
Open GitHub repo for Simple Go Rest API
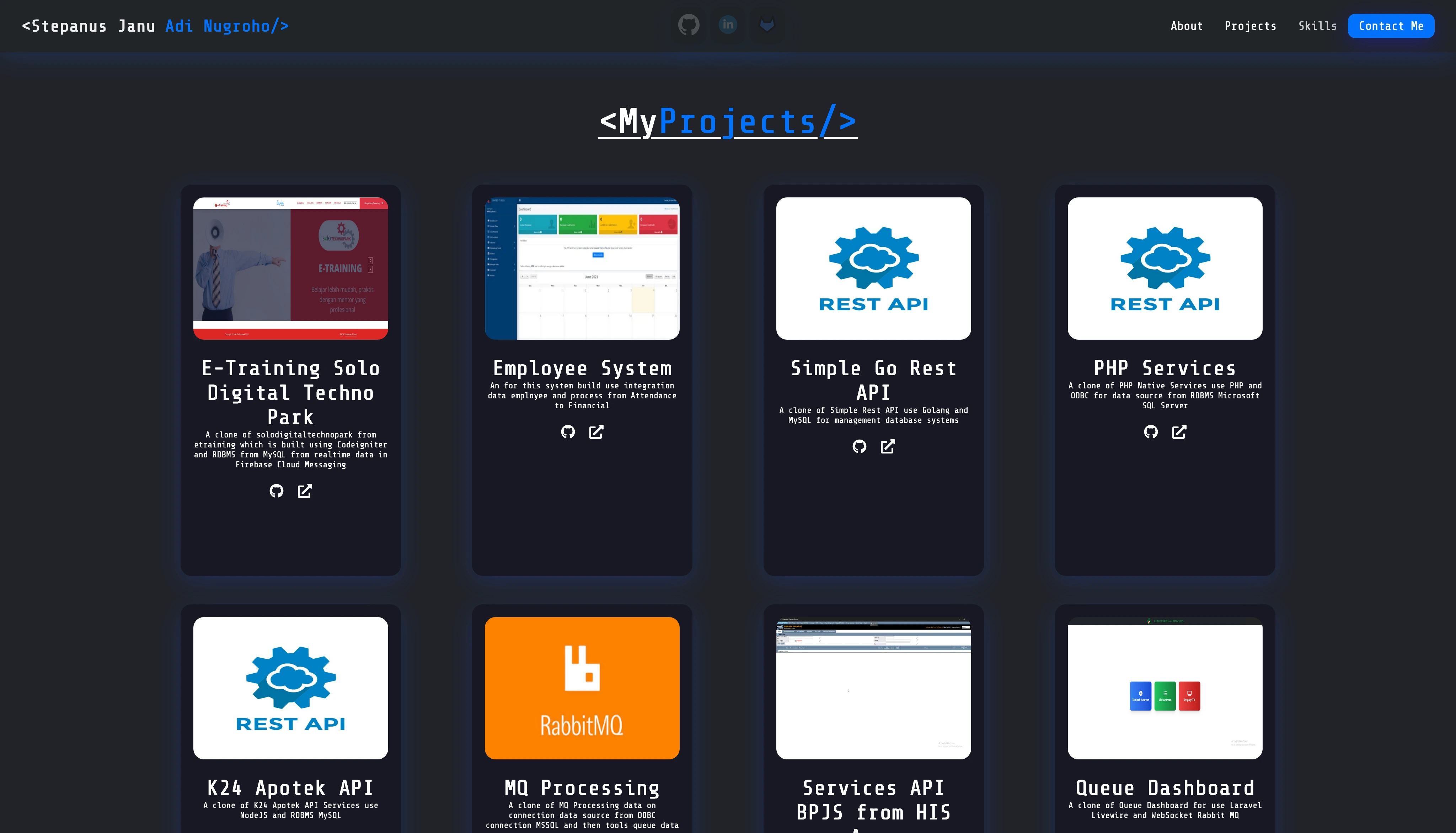tap(859, 446)
